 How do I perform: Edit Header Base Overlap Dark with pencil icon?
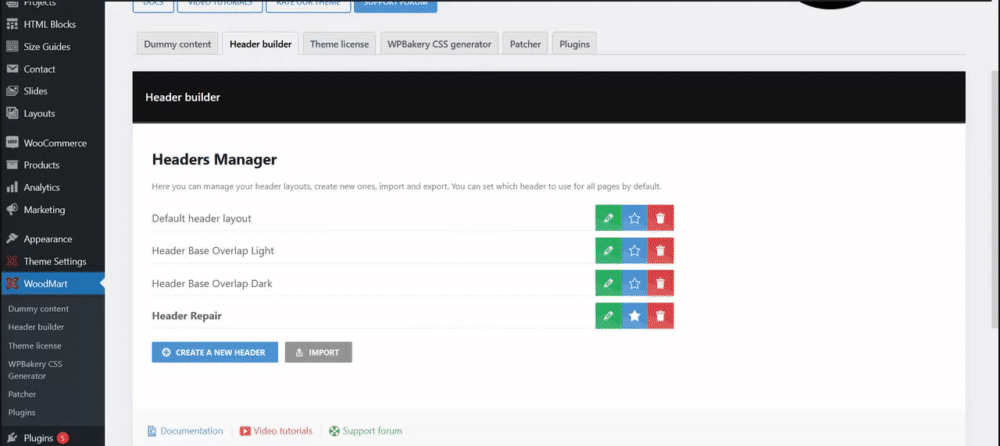(x=608, y=283)
